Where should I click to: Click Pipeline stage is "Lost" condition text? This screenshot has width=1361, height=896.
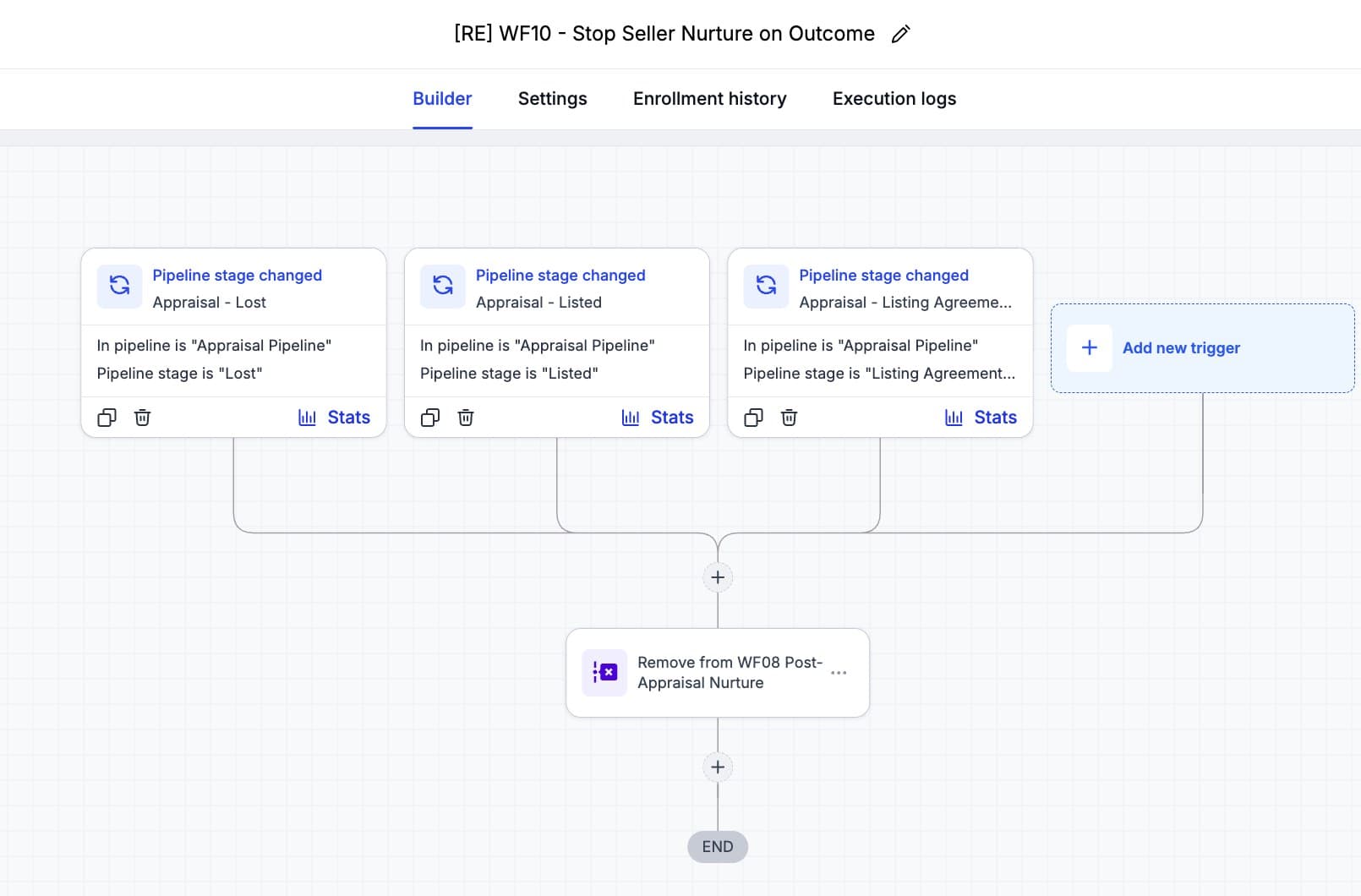point(179,374)
